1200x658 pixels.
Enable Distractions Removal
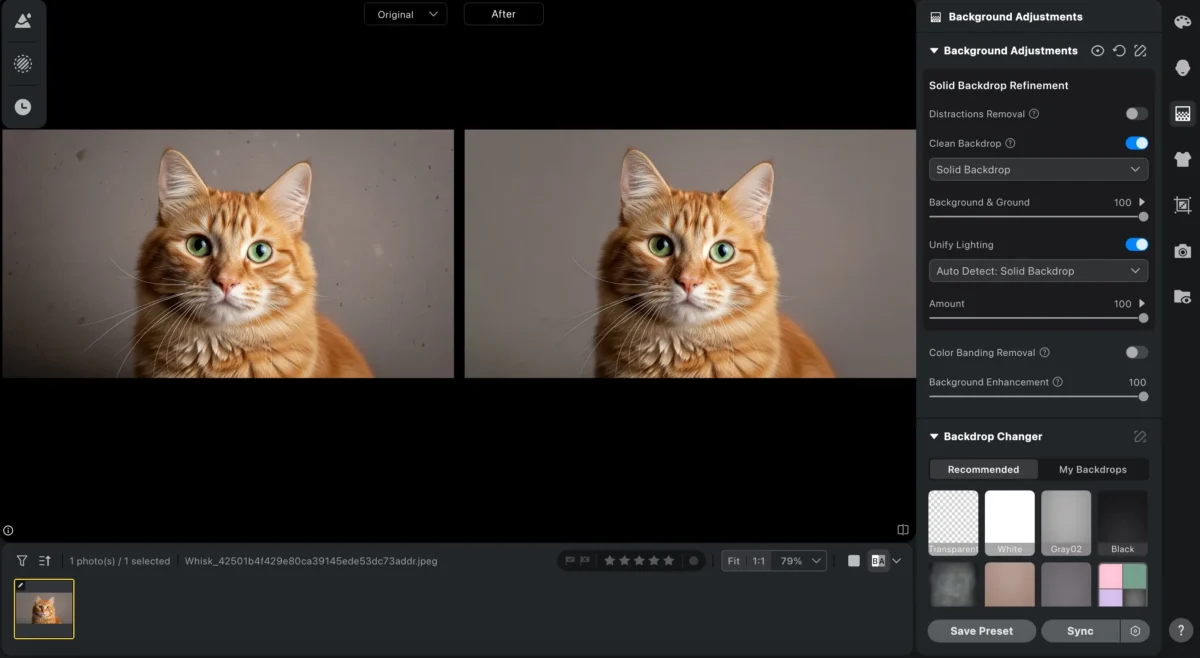point(1136,113)
